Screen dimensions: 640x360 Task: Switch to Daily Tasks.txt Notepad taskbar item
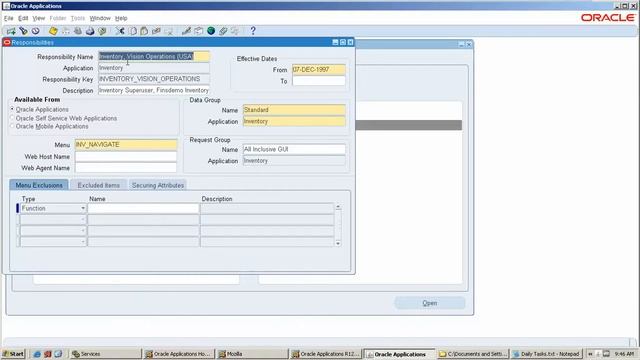click(x=547, y=354)
